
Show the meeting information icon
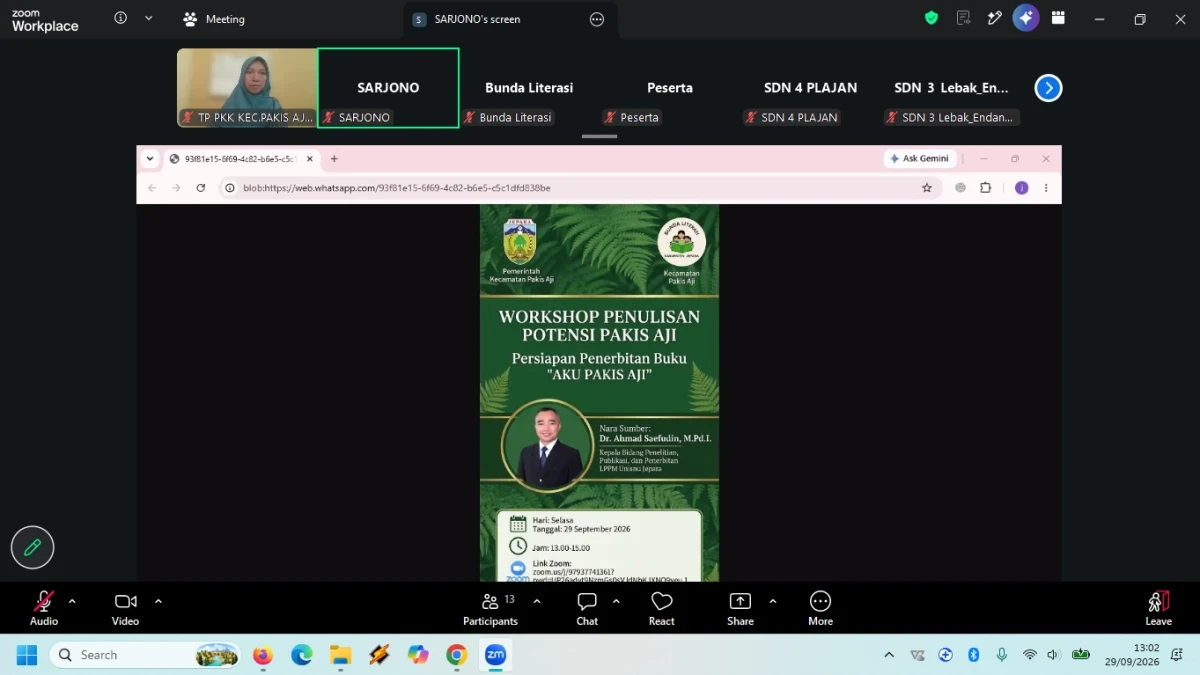click(x=121, y=18)
